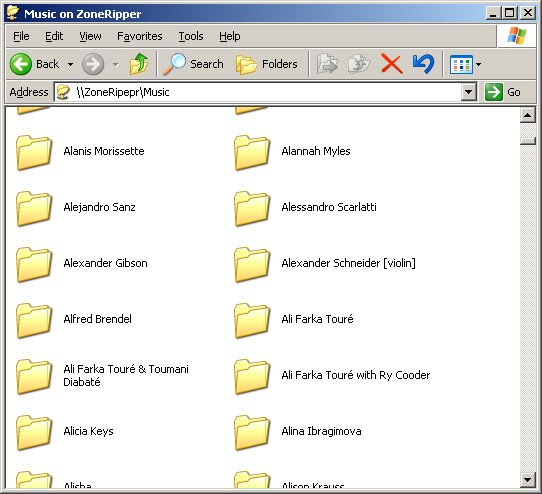Click the Alexander Schneider [violin] name
542x494 pixels.
[x=348, y=263]
